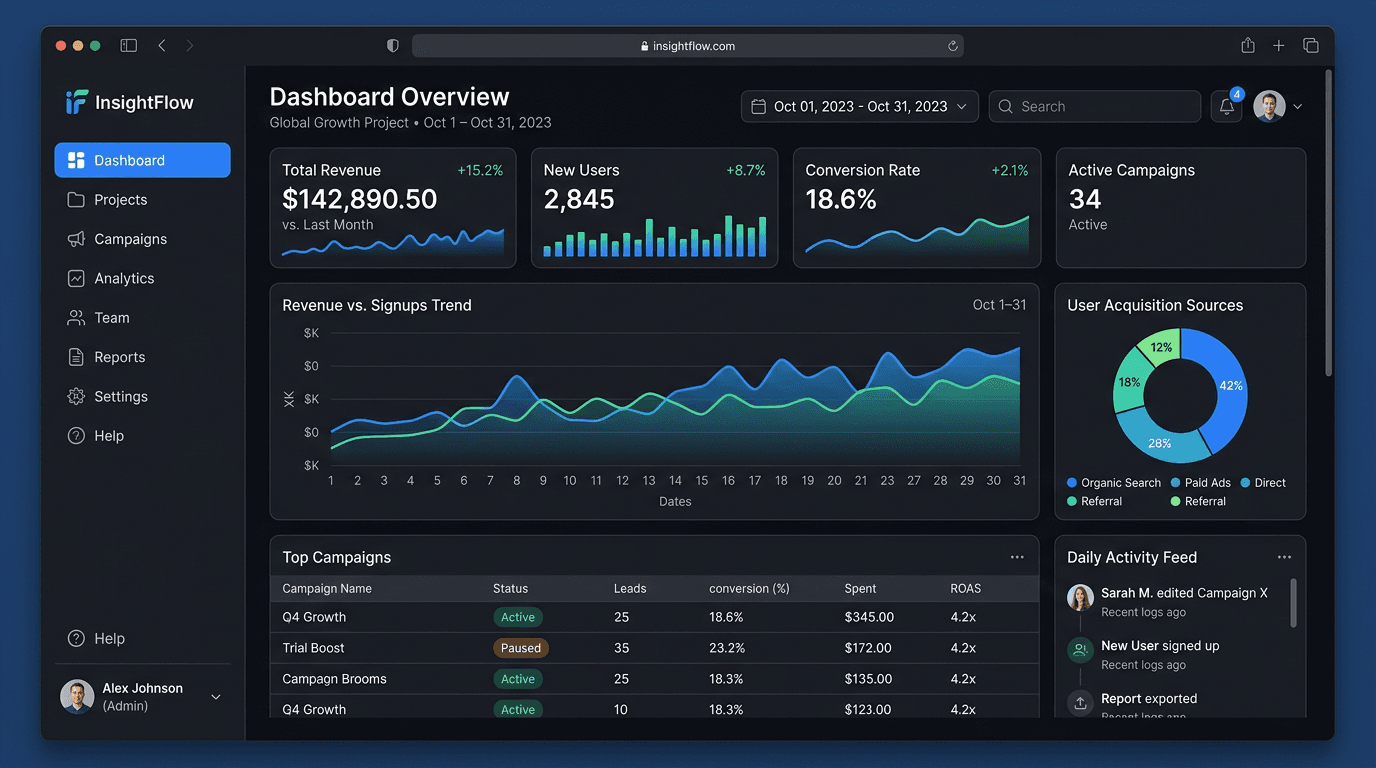Open the Top Campaigns overflow menu
1376x768 pixels.
1017,556
